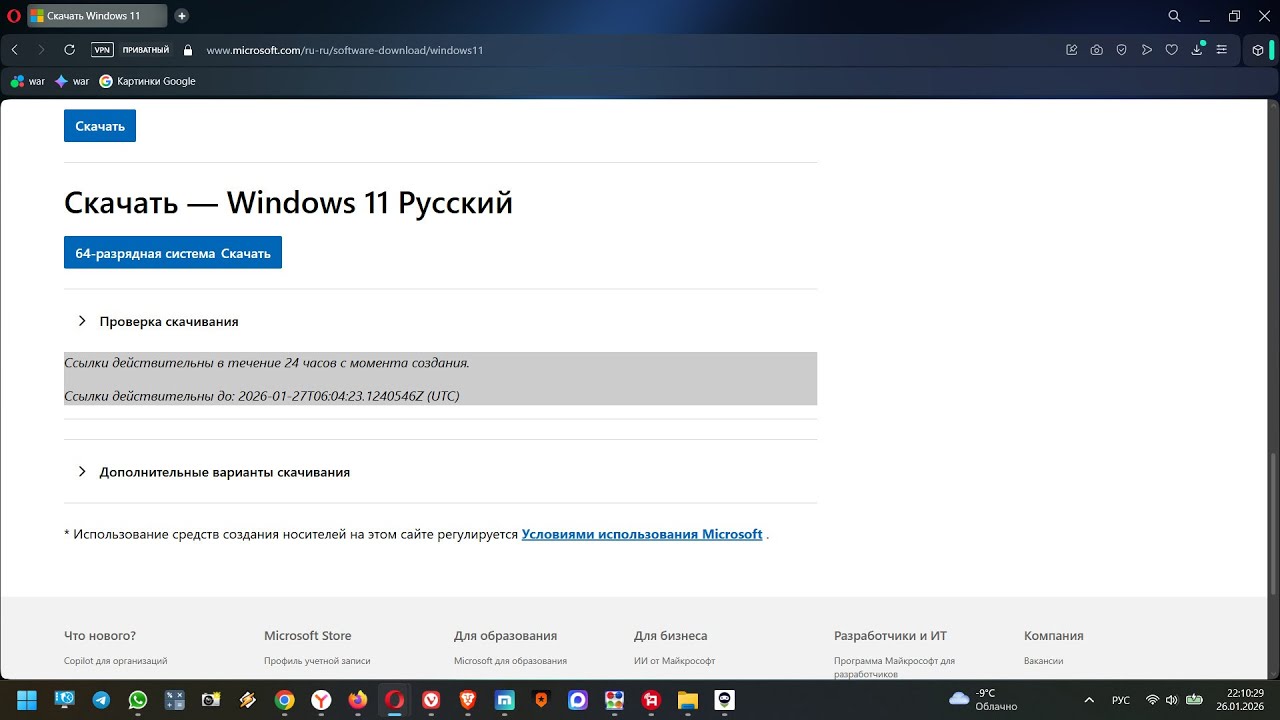Open Microsoft для образования footer link
The width and height of the screenshot is (1280, 720).
tap(510, 661)
